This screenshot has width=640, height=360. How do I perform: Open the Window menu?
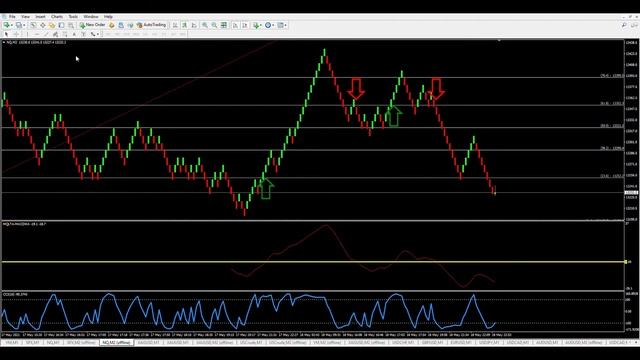coord(91,17)
